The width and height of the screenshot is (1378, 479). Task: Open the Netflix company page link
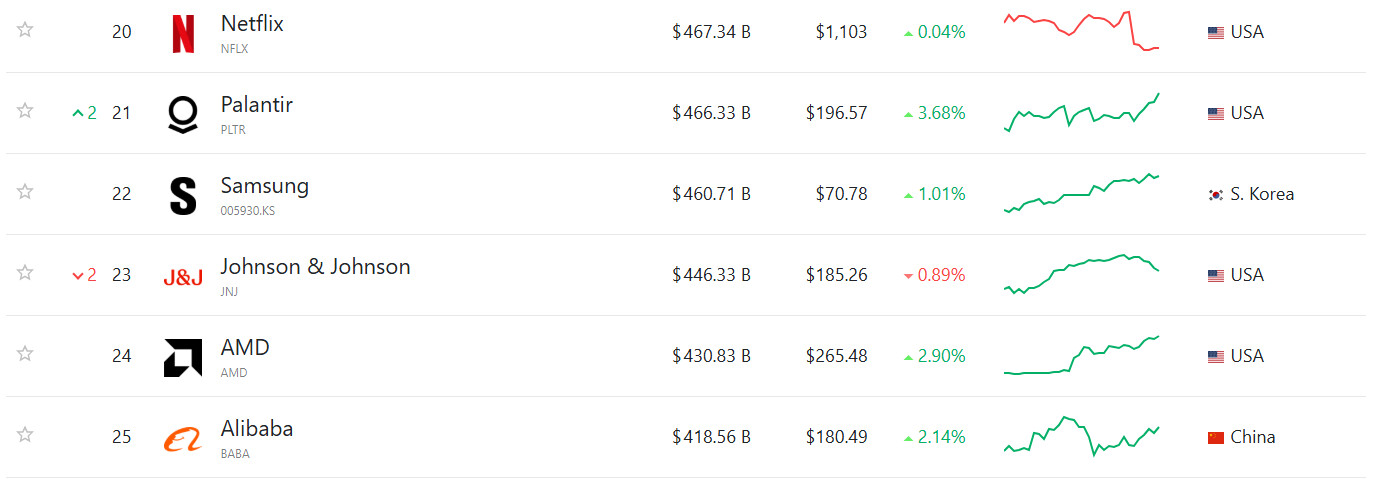252,24
